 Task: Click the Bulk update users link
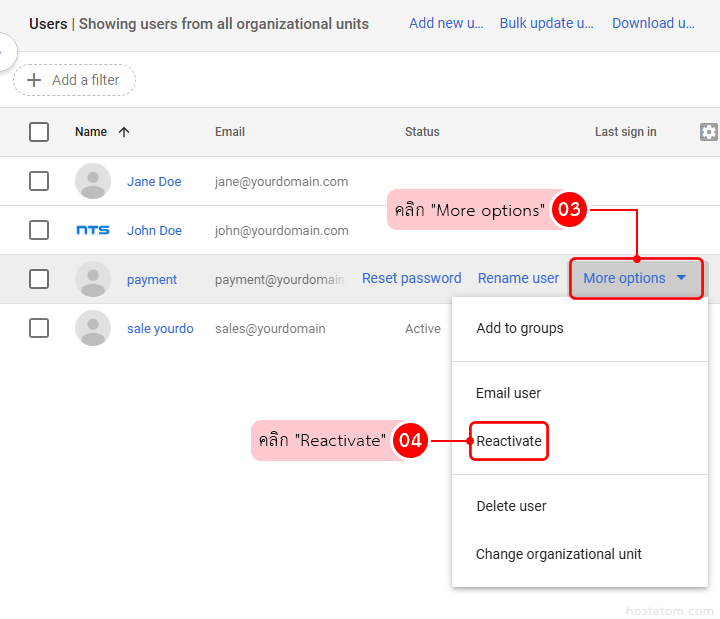pos(546,23)
